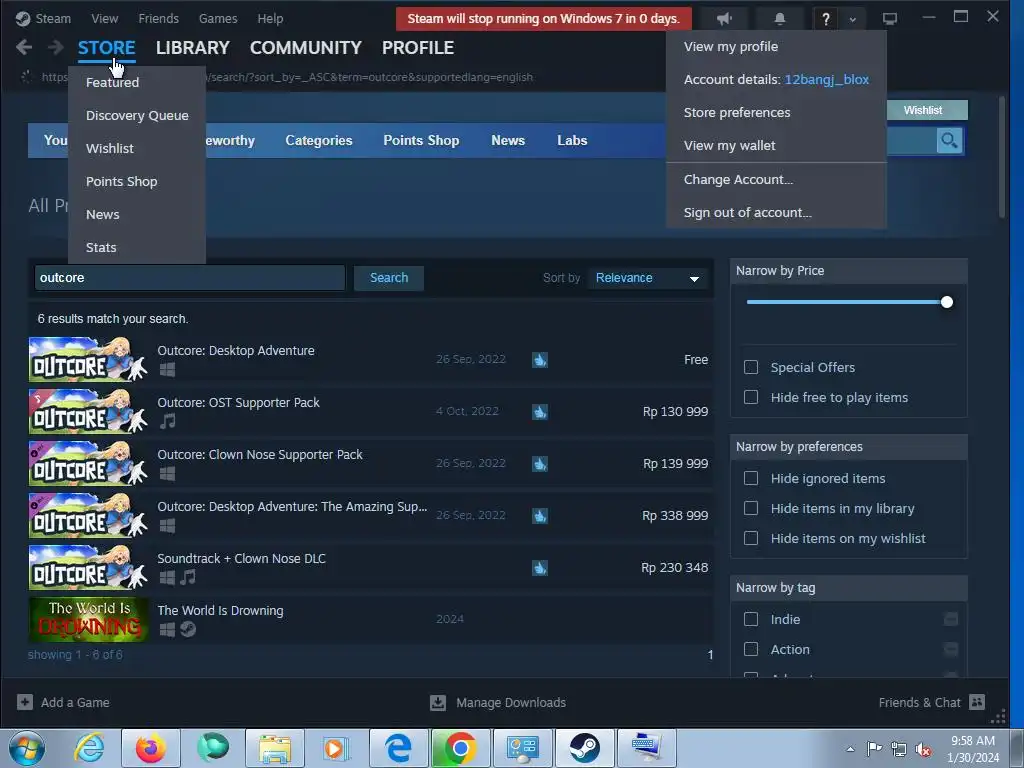Open the Categories store menu

pyautogui.click(x=319, y=140)
